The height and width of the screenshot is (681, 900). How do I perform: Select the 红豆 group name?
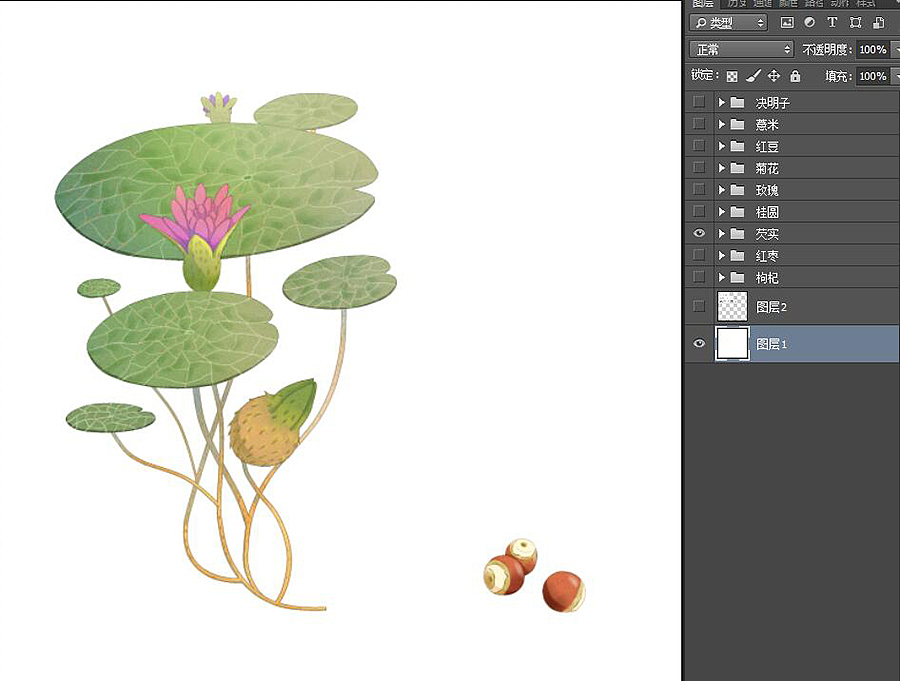pos(767,146)
